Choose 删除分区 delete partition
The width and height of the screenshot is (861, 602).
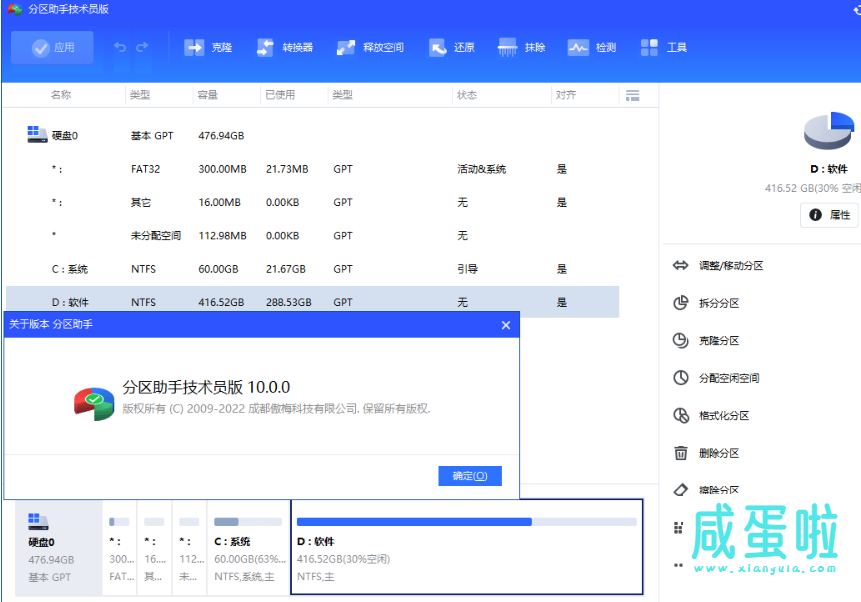706,453
